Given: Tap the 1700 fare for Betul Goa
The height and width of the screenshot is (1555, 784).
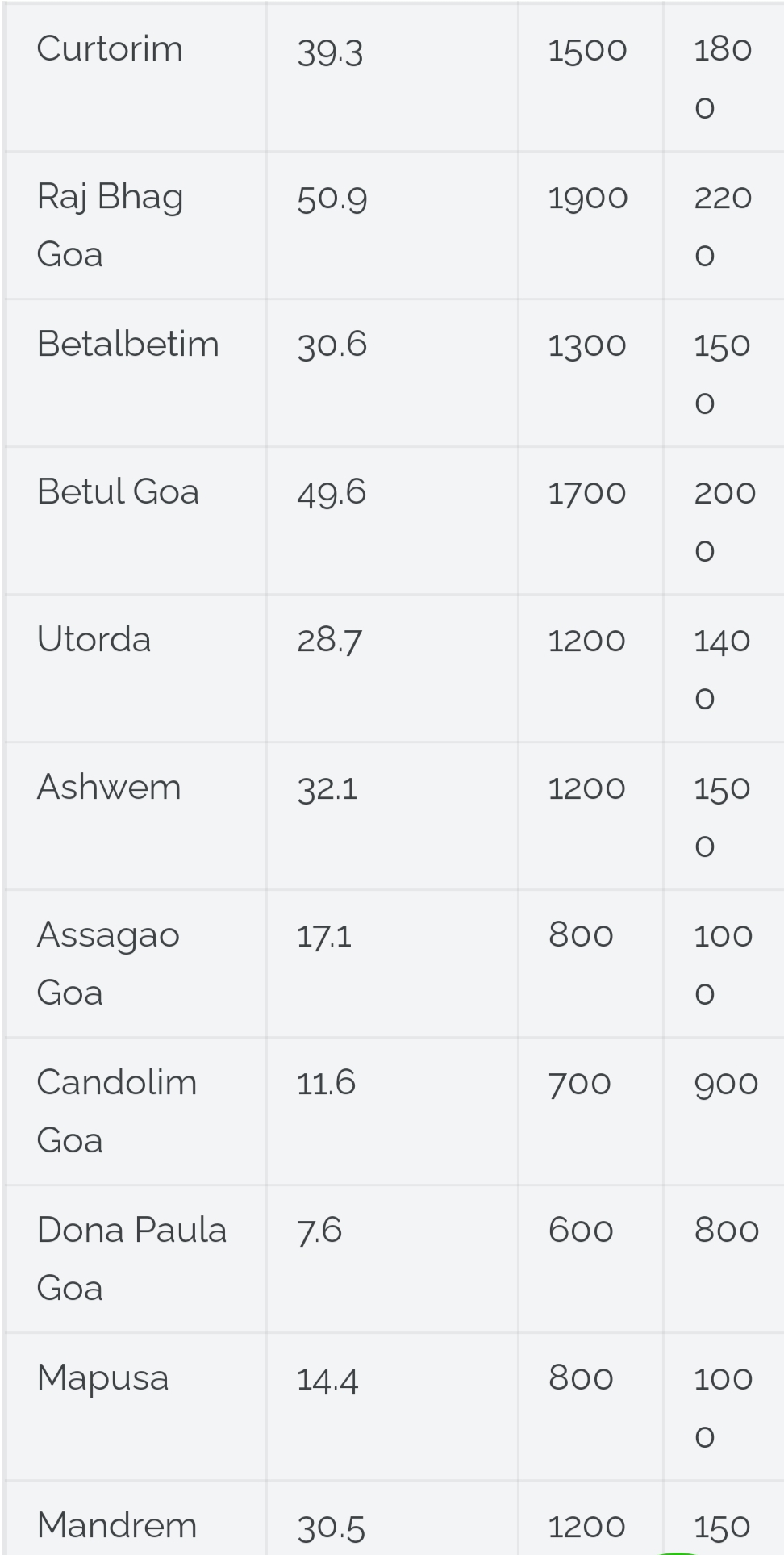Looking at the screenshot, I should (587, 493).
